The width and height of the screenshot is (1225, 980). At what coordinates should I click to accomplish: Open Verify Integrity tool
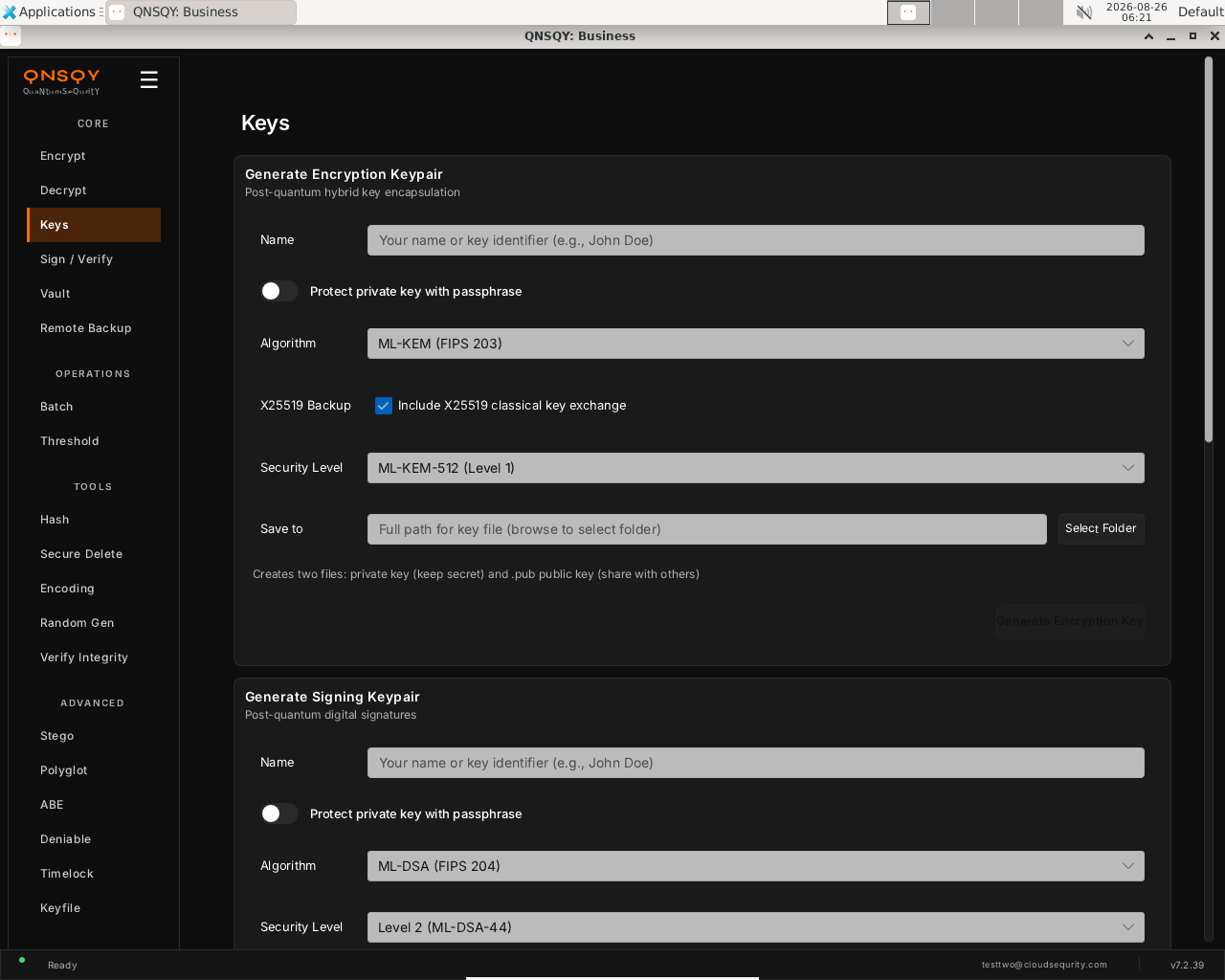click(x=94, y=657)
